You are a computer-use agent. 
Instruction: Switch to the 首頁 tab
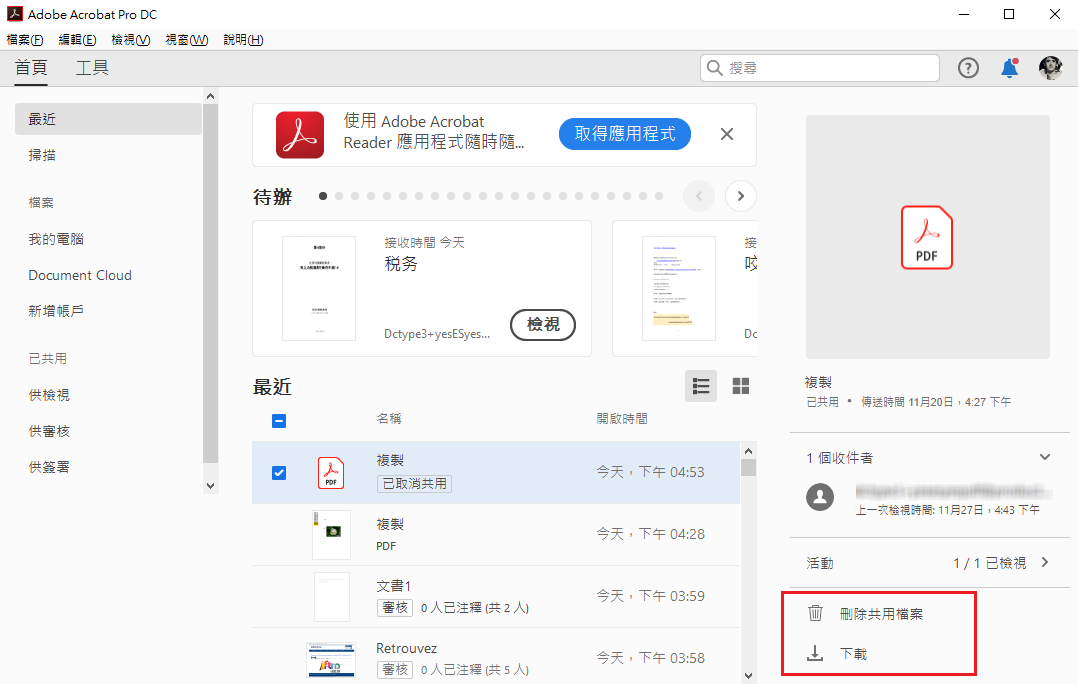(31, 68)
